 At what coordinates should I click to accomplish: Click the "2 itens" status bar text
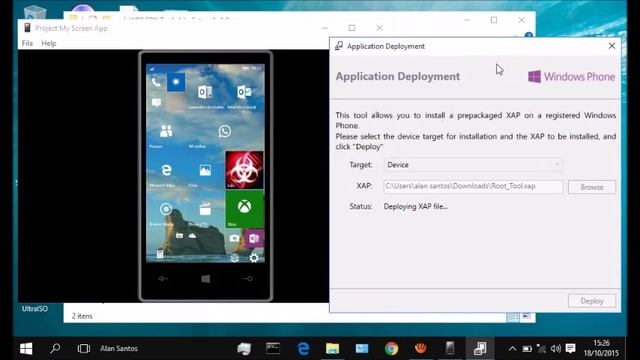point(82,316)
